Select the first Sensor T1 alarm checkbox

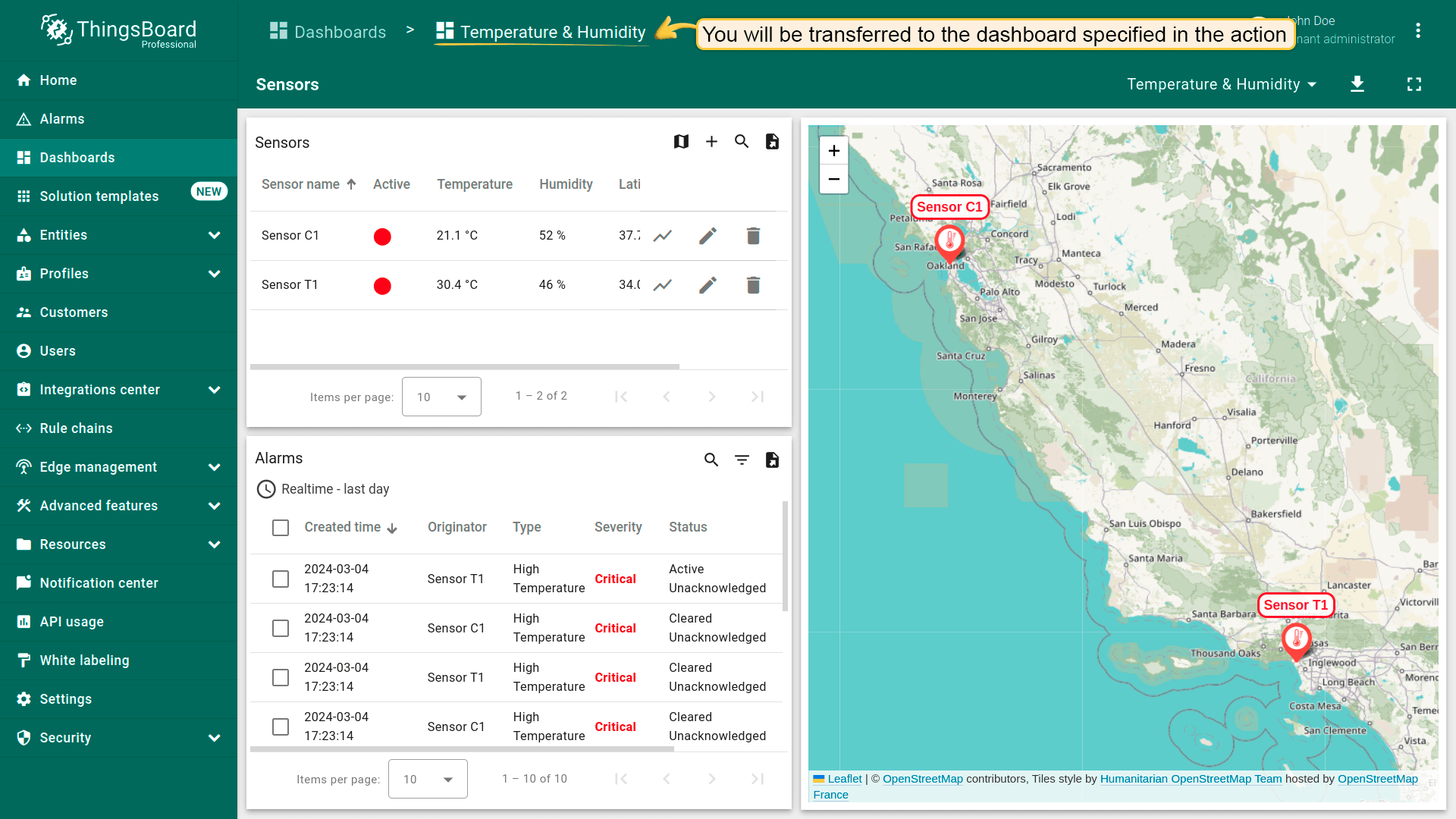[281, 579]
